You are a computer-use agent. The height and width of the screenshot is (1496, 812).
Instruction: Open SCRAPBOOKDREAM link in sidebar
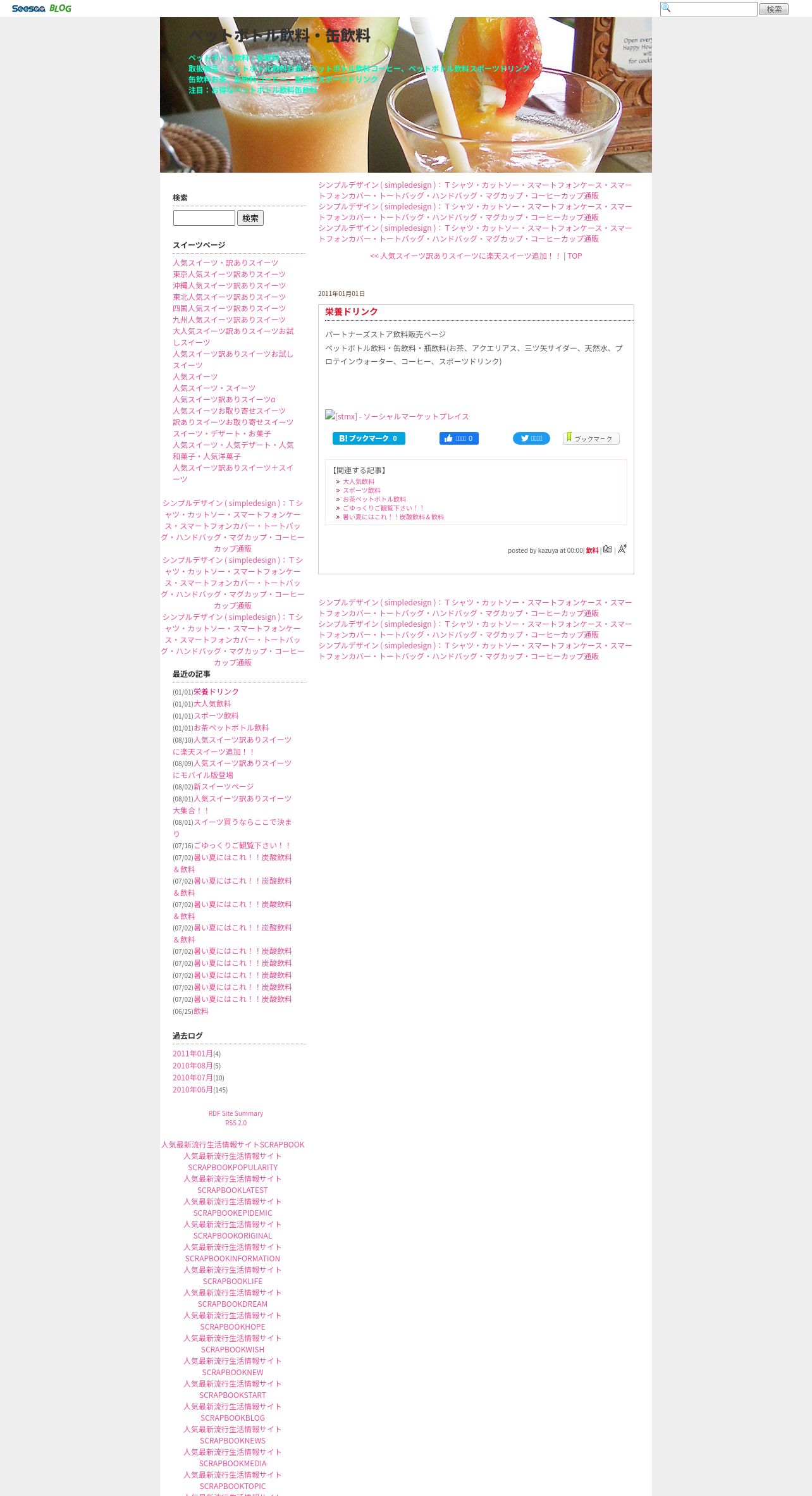[233, 1299]
